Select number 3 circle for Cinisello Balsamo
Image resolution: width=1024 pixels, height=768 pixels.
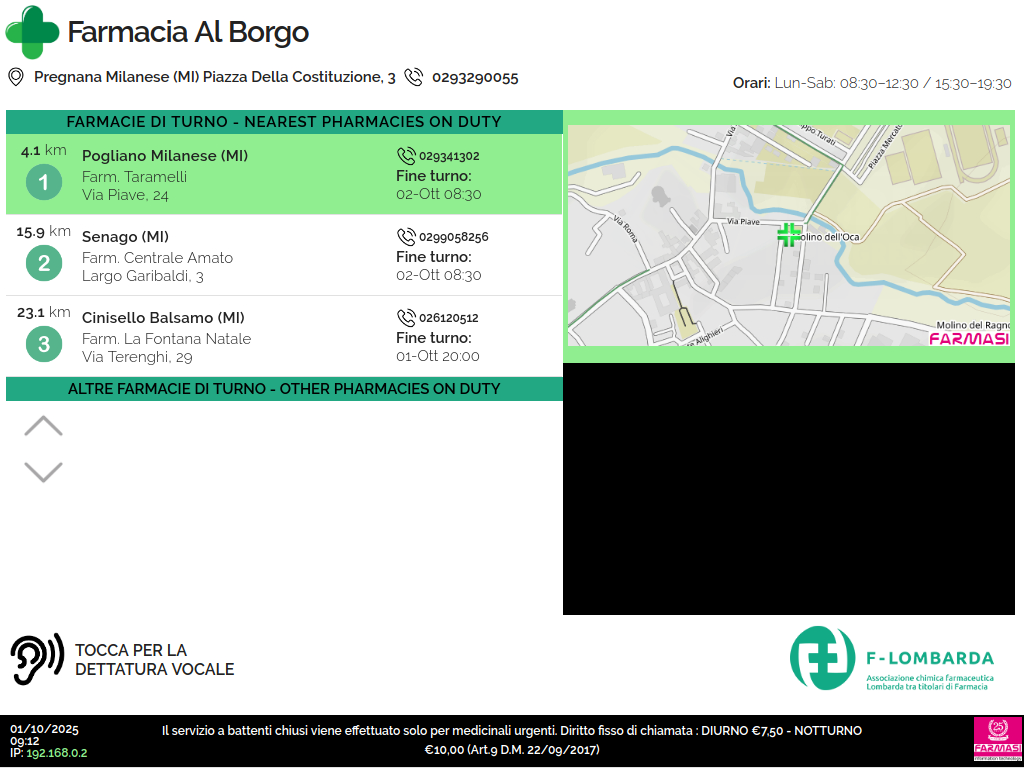click(43, 344)
